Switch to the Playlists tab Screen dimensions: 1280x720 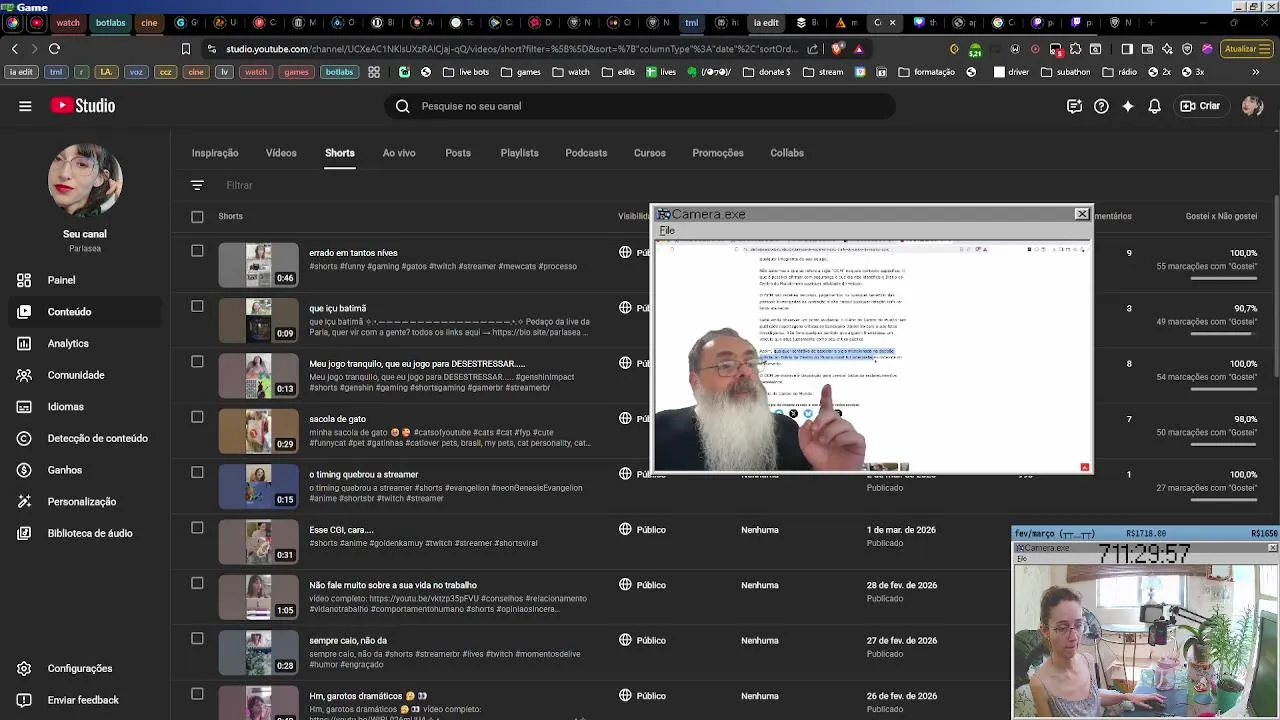pos(519,153)
